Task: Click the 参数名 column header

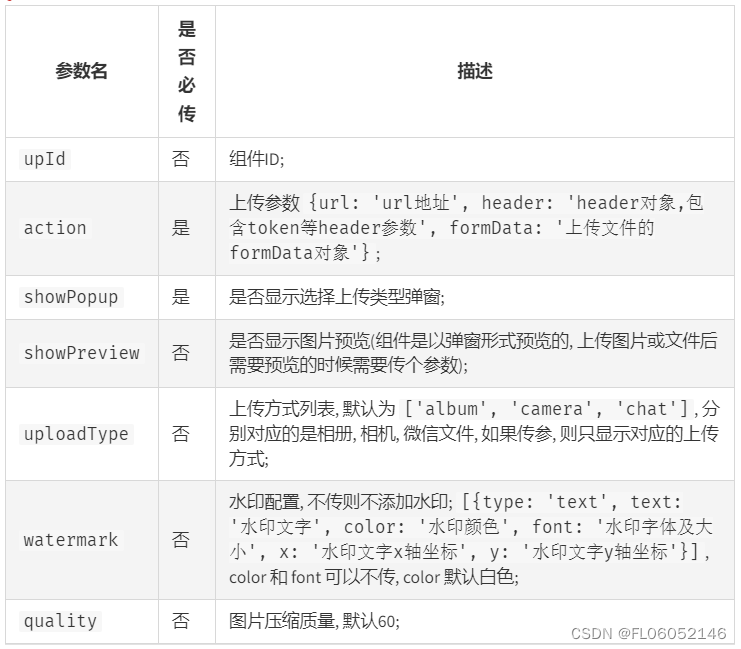Action: (81, 71)
